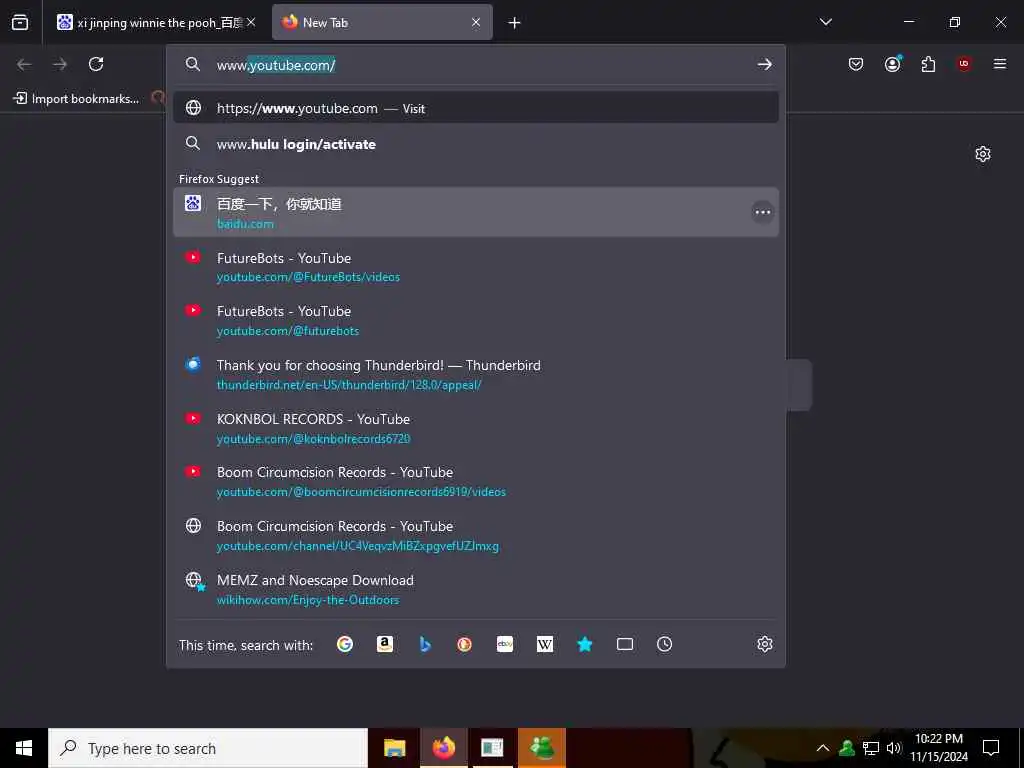Open Firefox View icon in tab strip

pos(20,22)
